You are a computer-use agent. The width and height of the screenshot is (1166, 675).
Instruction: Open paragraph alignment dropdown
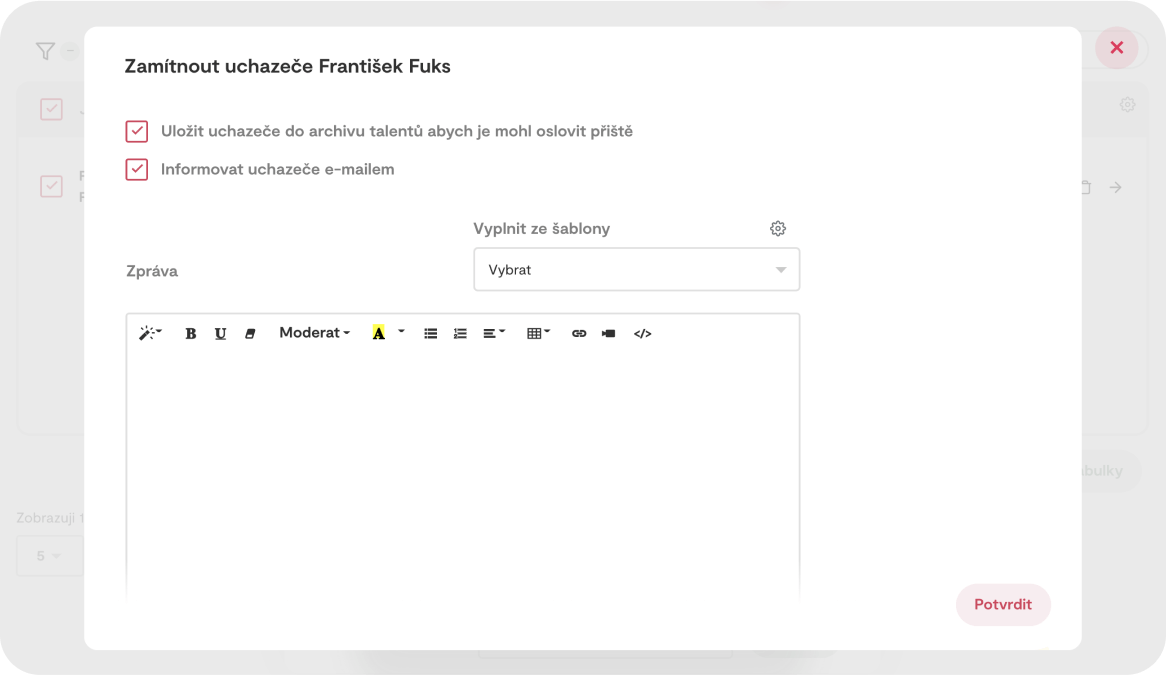(x=494, y=334)
